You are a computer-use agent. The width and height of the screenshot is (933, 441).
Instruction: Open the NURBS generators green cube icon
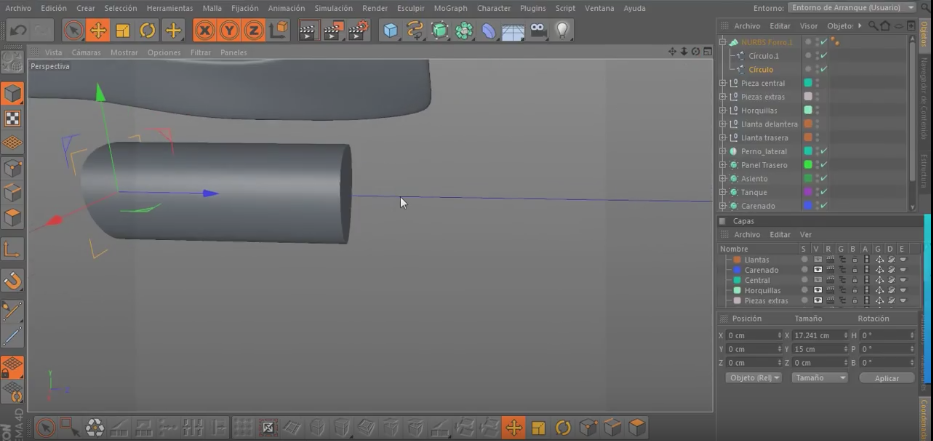click(x=440, y=30)
